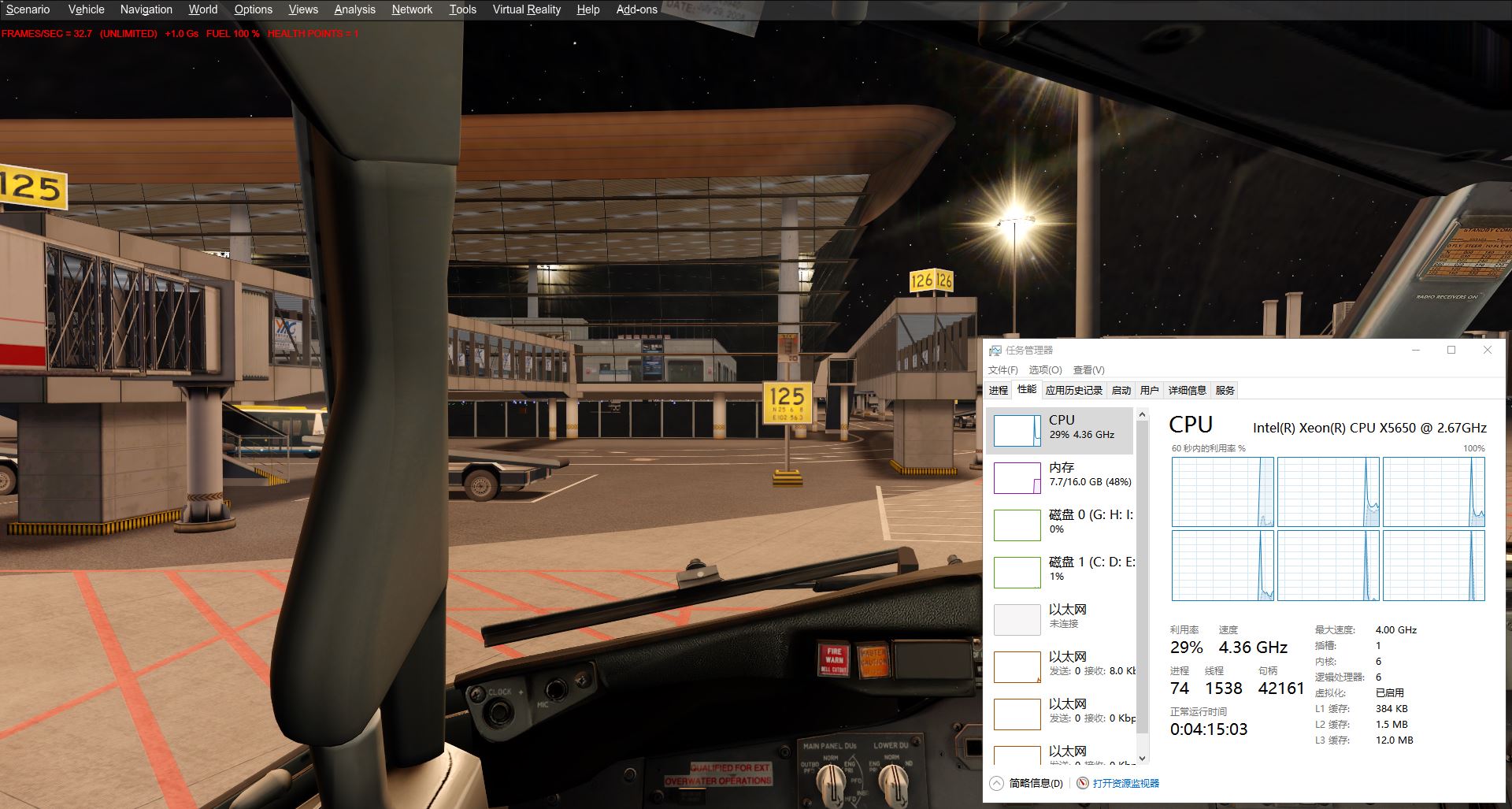Open the World menu
This screenshot has width=1512, height=809.
click(x=202, y=9)
